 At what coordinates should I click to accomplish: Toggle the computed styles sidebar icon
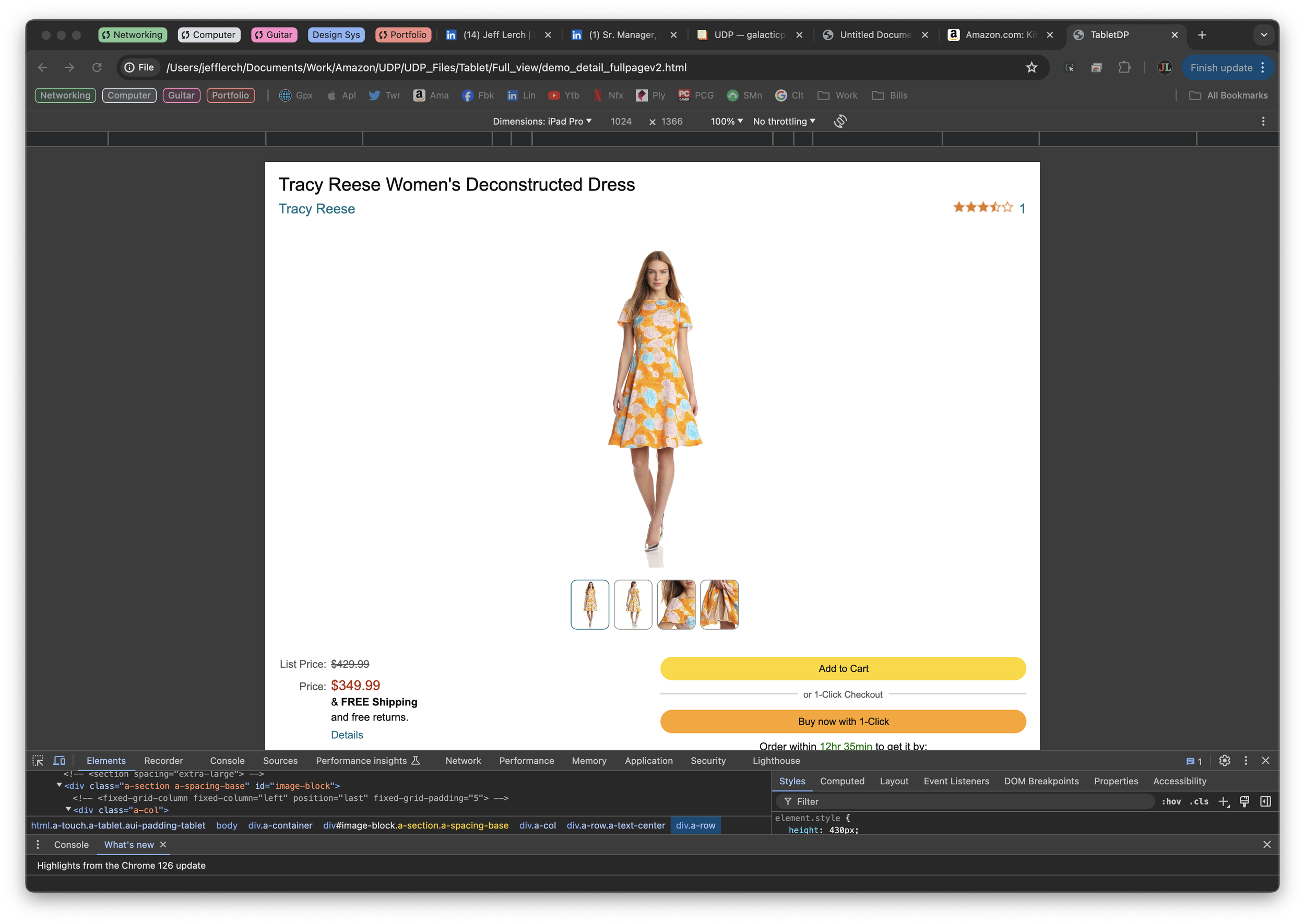pyautogui.click(x=1265, y=802)
